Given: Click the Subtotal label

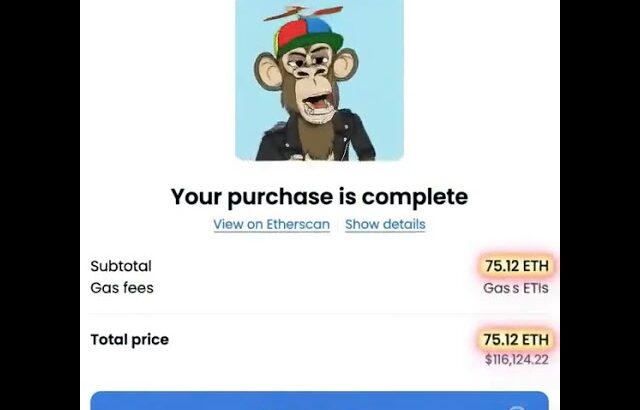Looking at the screenshot, I should tap(121, 266).
